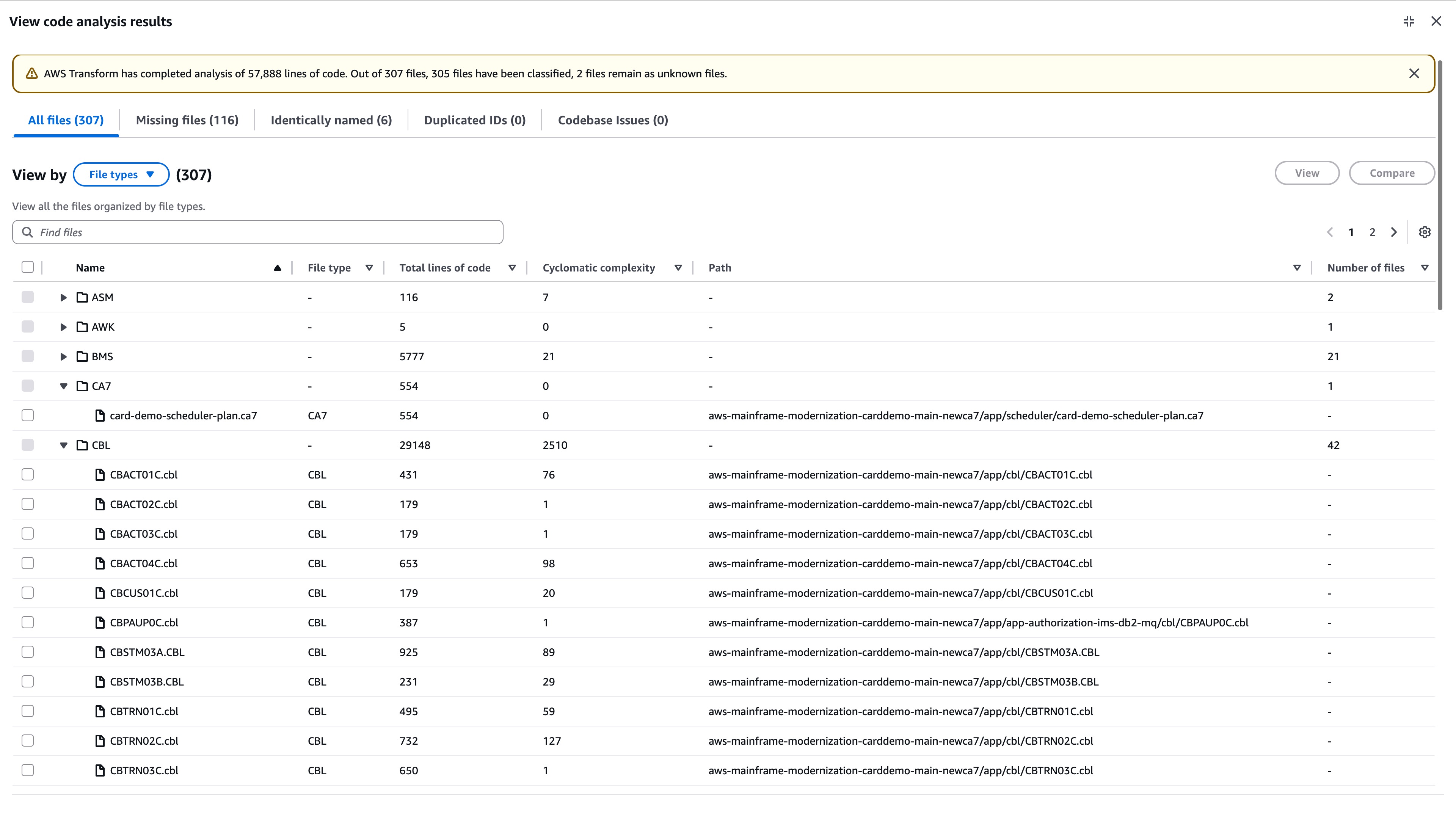This screenshot has width=1456, height=819.
Task: Expand the ASM folder row
Action: click(63, 297)
